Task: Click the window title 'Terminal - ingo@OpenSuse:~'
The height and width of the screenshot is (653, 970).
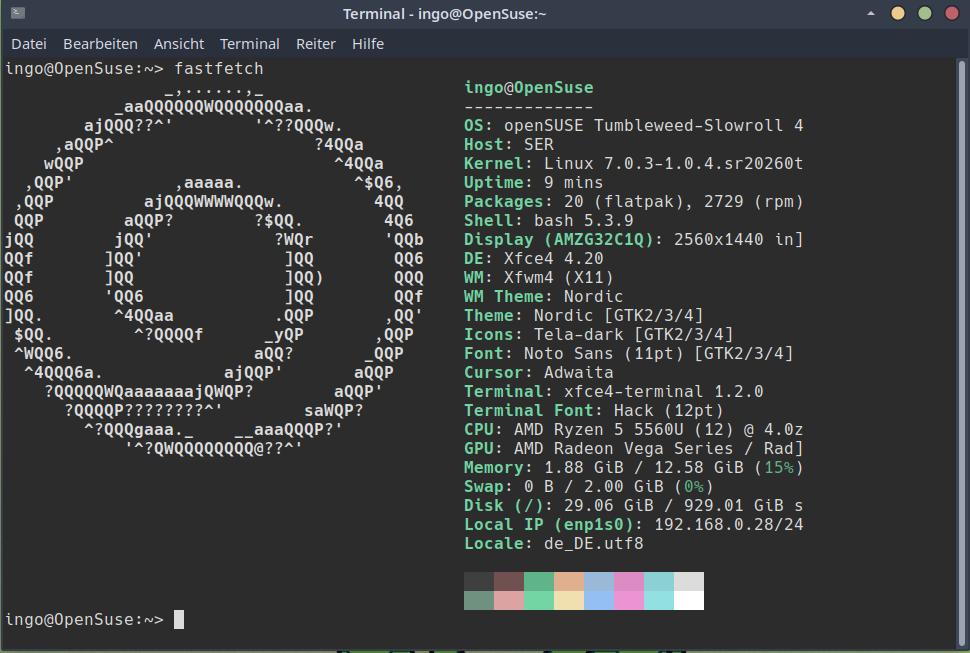Action: [445, 14]
